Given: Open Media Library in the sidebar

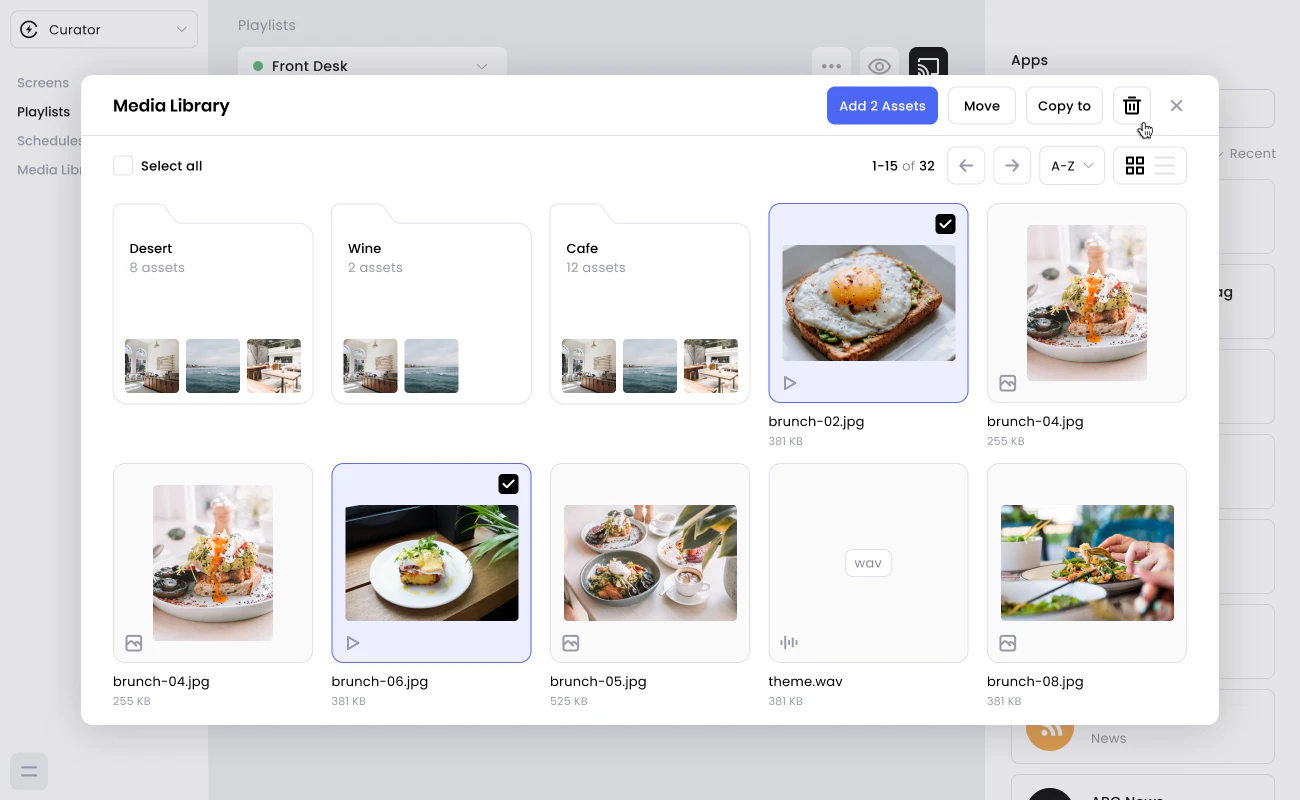Looking at the screenshot, I should tap(49, 170).
